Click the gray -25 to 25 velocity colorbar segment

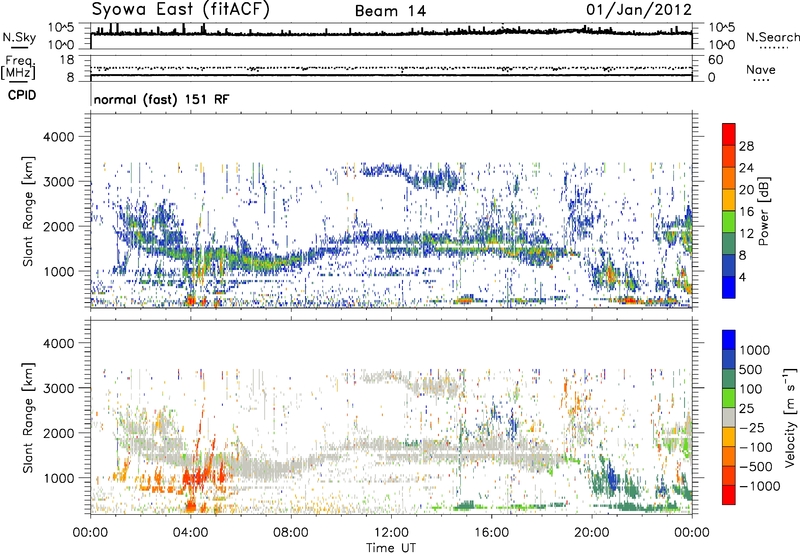729,417
